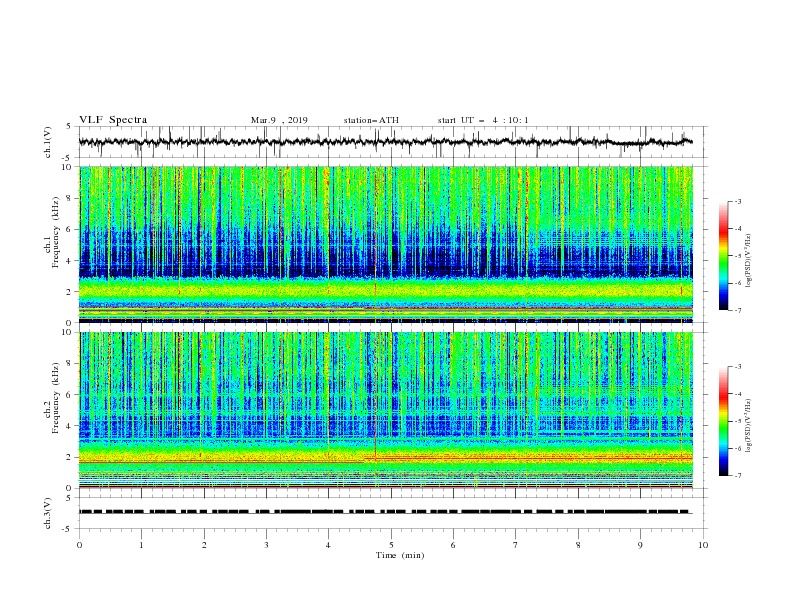Click the '-3' label on ch.1 colorbar

(737, 201)
